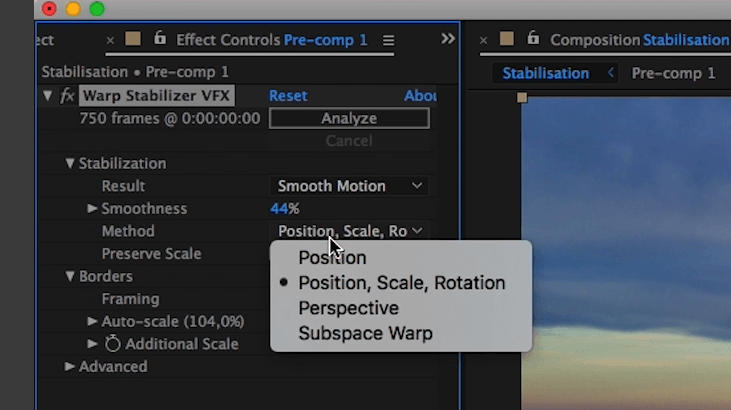The height and width of the screenshot is (410, 731).
Task: Collapse the Stabilization group
Action: [69, 163]
